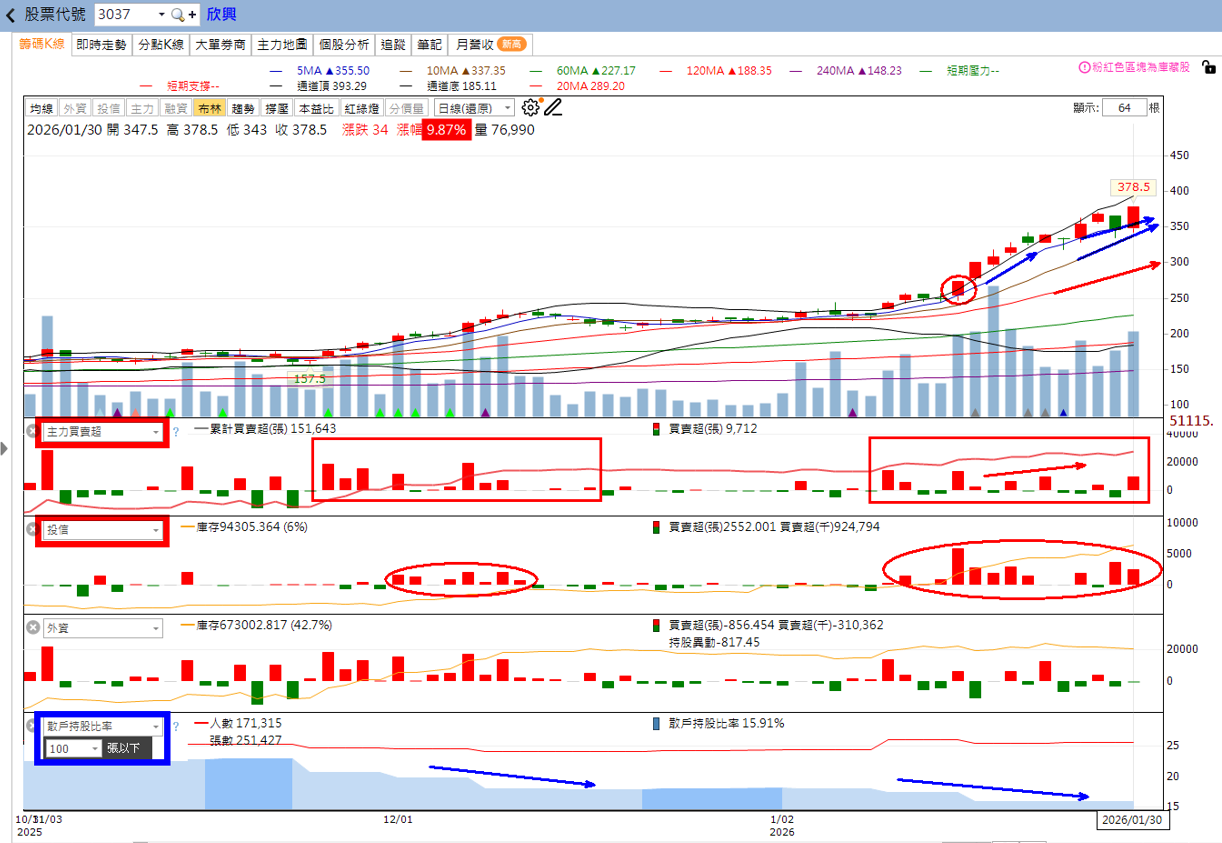Viewport: 1222px width, 843px height.
Task: Switch to the 分點K線 tab
Action: click(161, 44)
